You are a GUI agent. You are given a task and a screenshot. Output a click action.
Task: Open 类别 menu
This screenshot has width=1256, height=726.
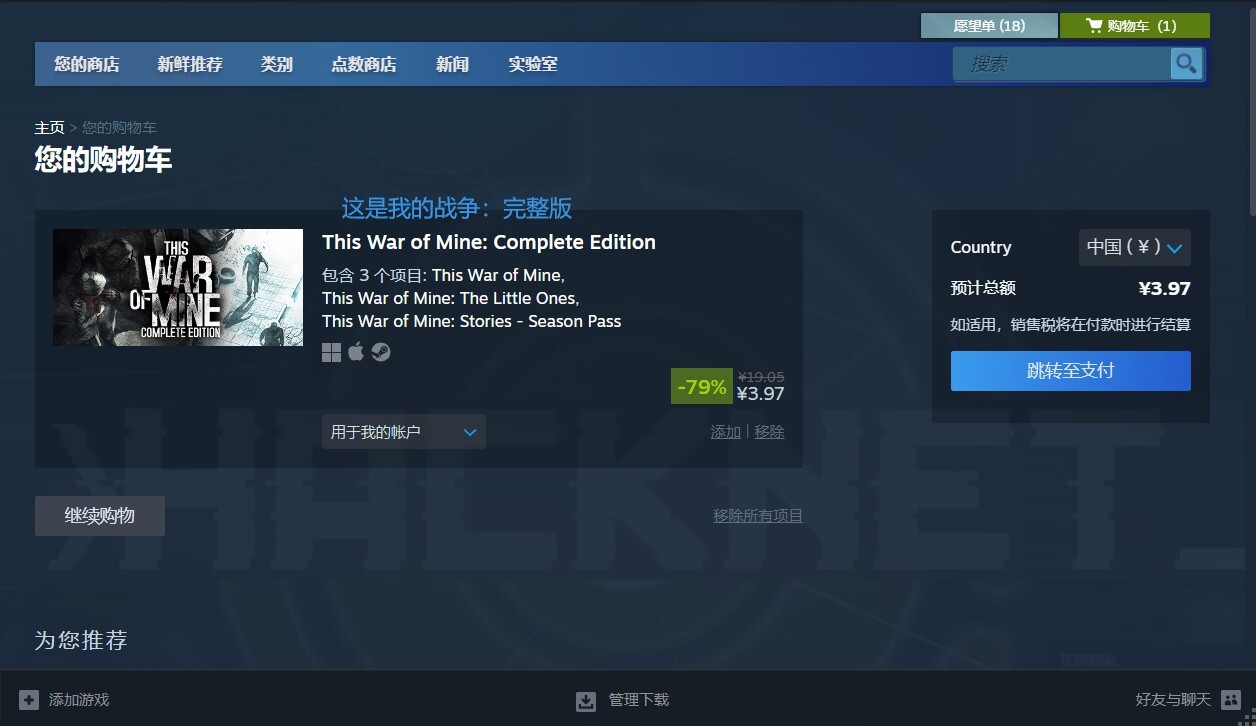[x=277, y=64]
